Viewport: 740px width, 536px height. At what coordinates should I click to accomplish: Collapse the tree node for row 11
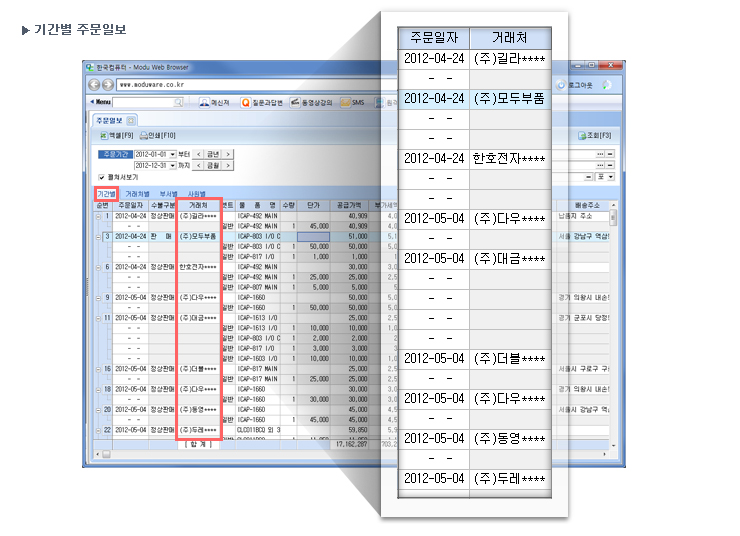(98, 317)
